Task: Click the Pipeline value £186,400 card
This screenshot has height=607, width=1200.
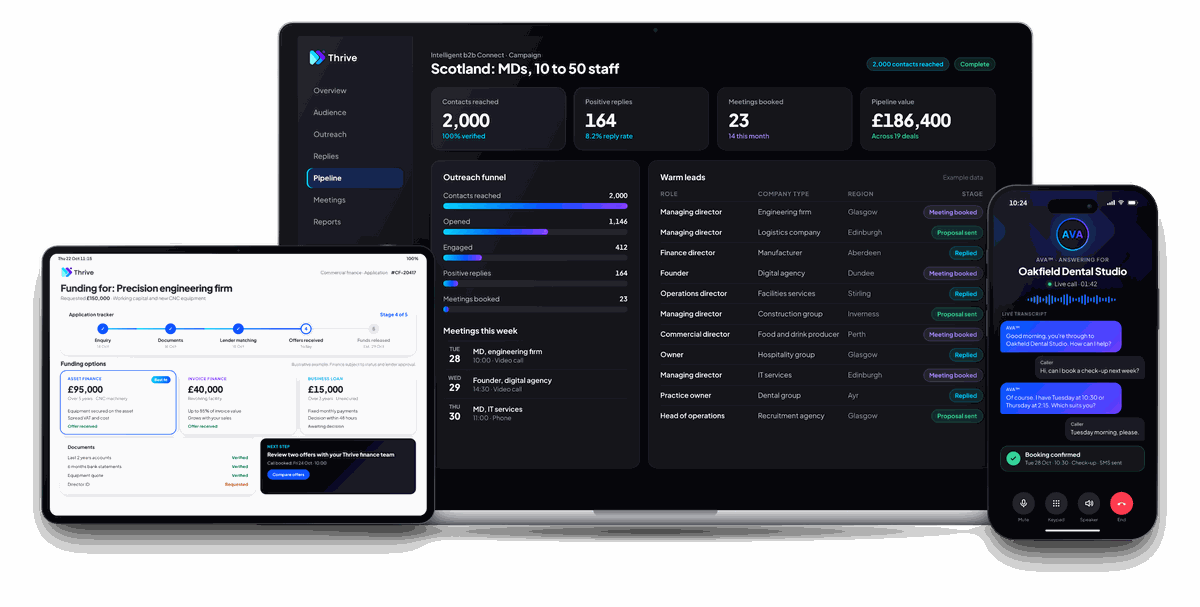Action: pyautogui.click(x=928, y=119)
